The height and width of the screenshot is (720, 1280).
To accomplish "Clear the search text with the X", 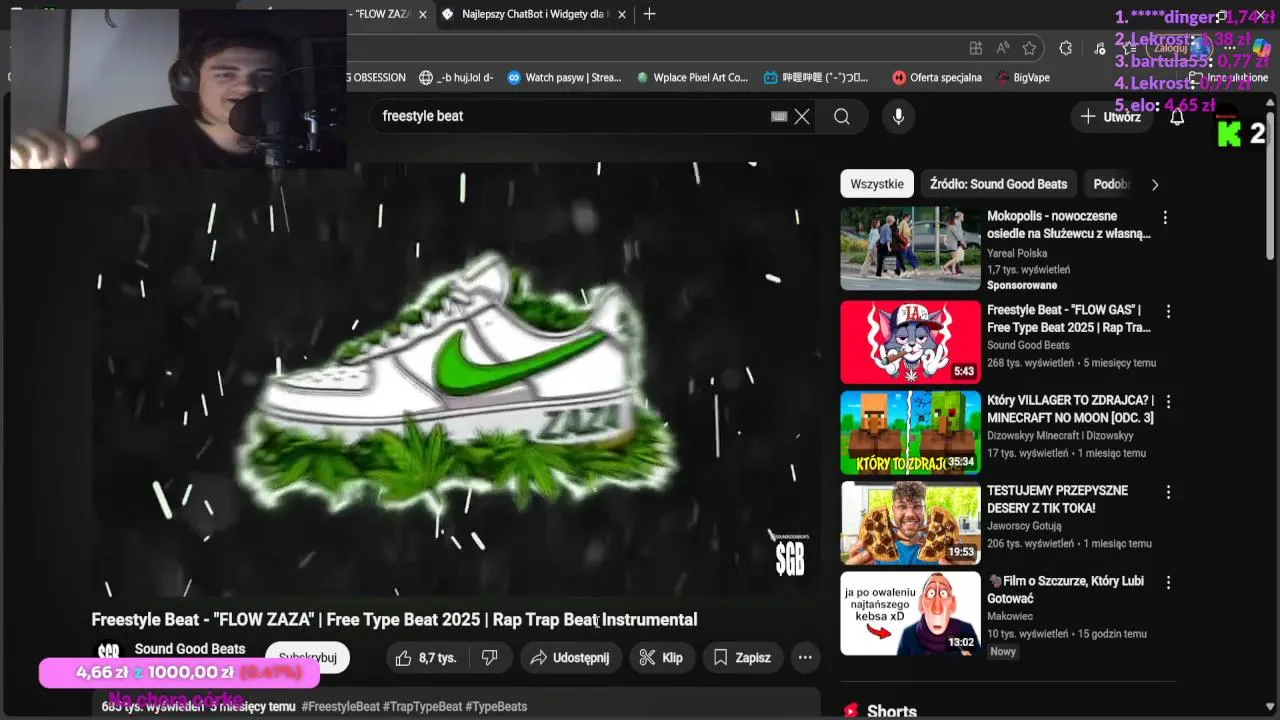I will (x=802, y=117).
